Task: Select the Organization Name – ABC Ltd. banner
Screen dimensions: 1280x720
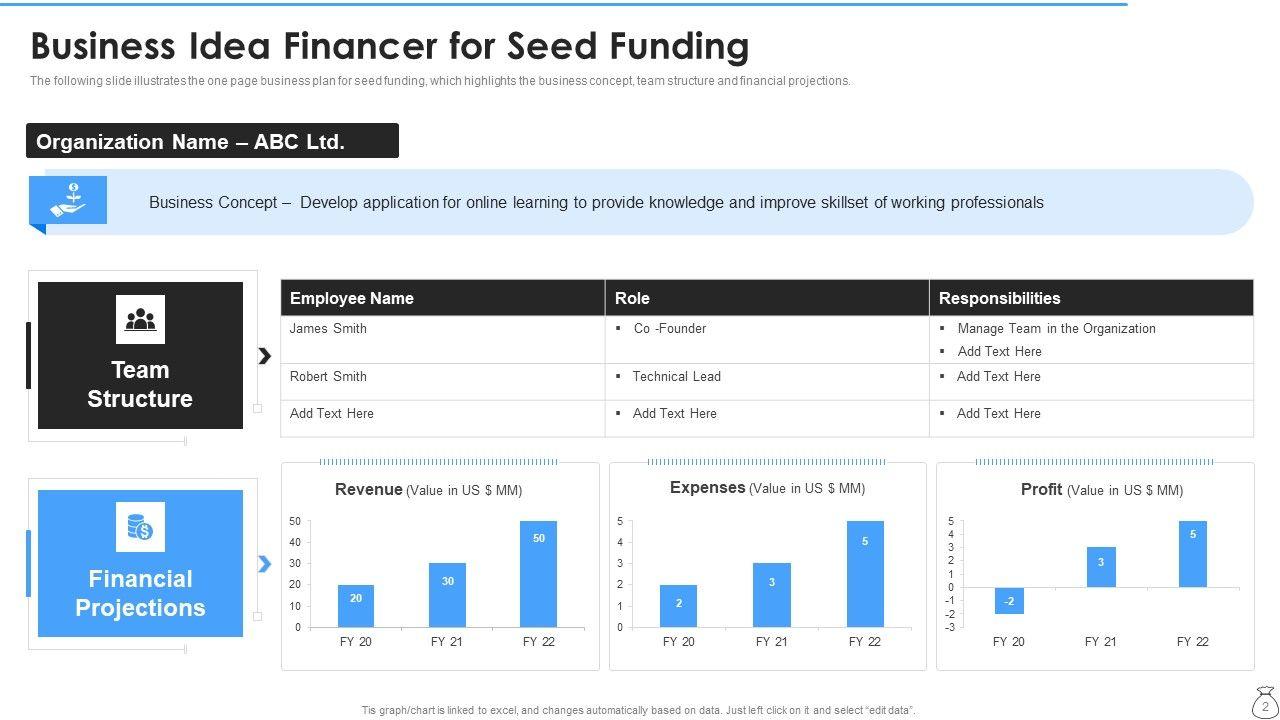Action: pyautogui.click(x=212, y=141)
